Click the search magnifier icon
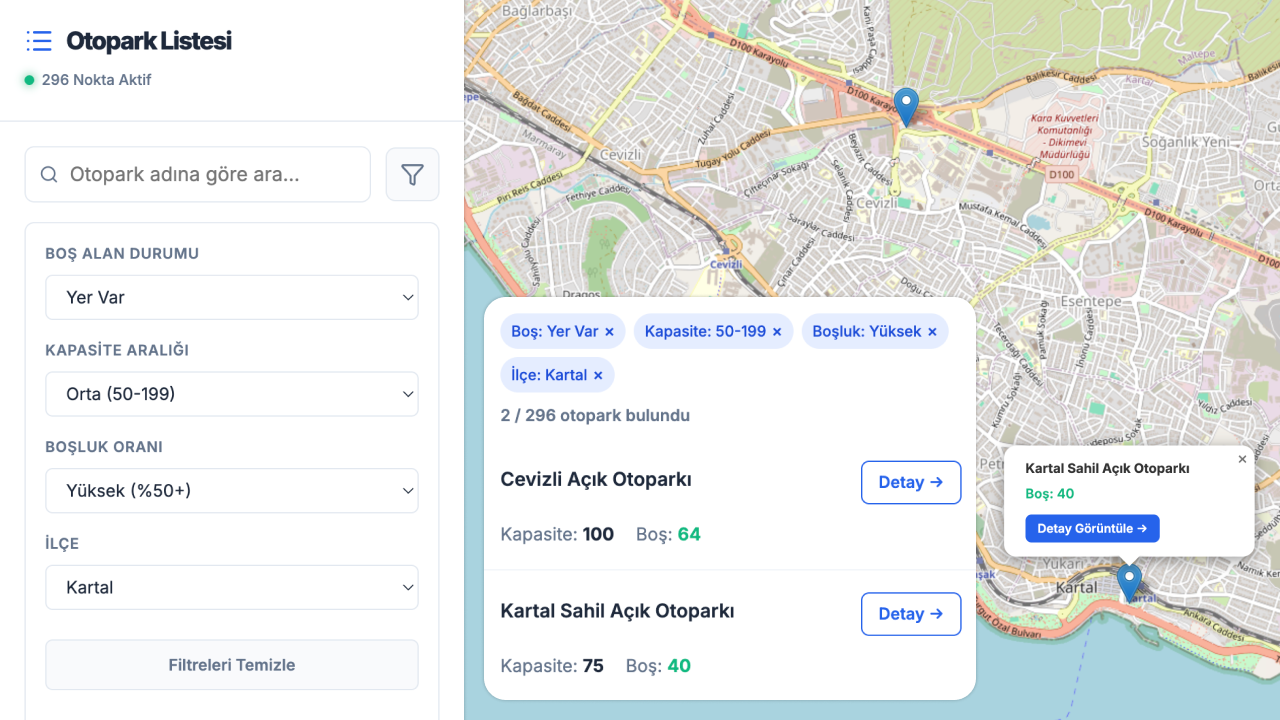1280x720 pixels. (x=49, y=175)
